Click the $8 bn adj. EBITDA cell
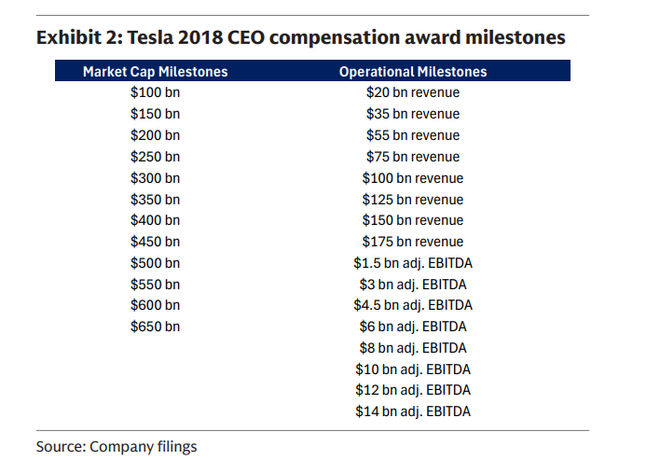 [413, 348]
